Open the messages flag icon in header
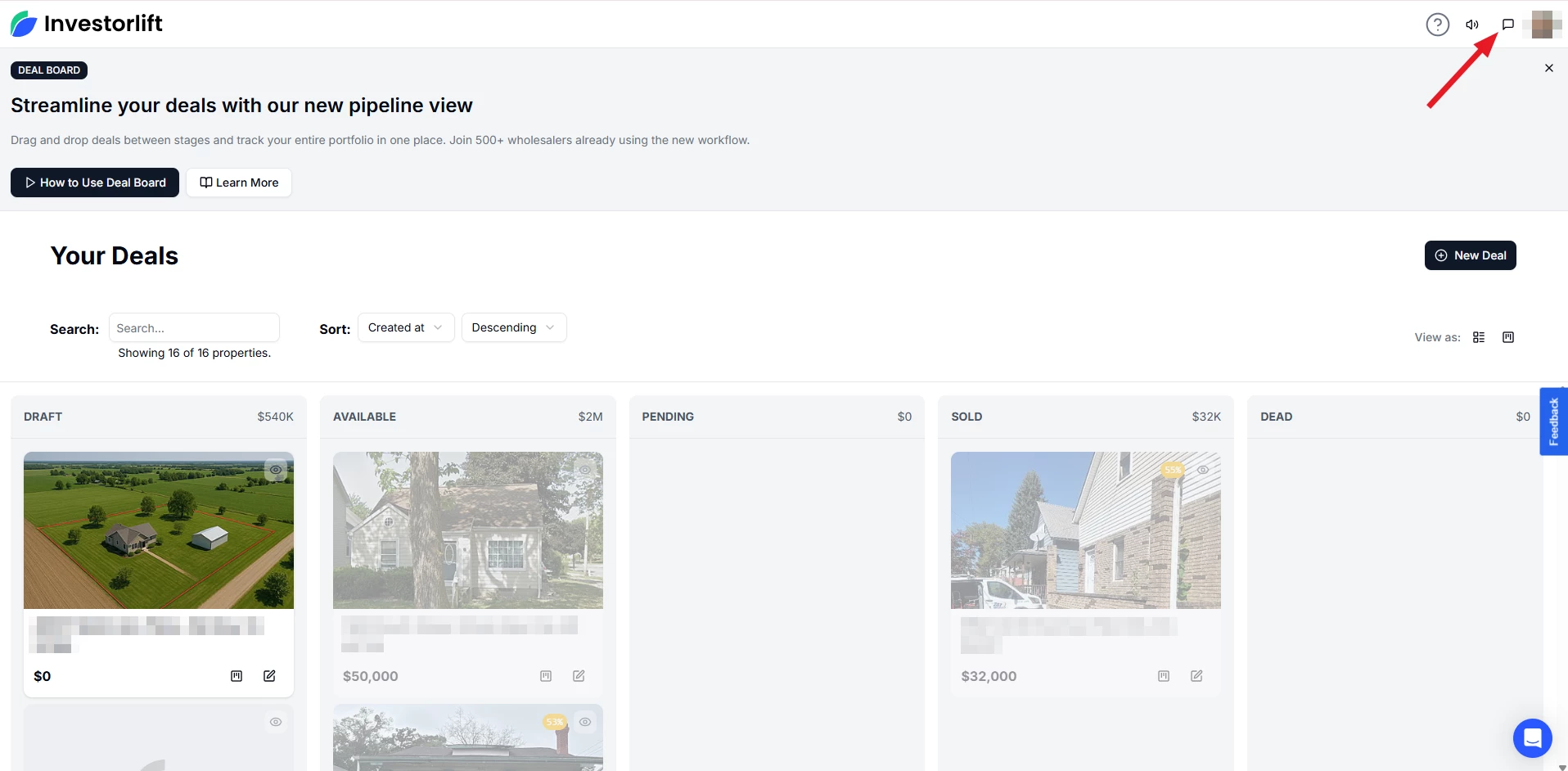 coord(1508,25)
